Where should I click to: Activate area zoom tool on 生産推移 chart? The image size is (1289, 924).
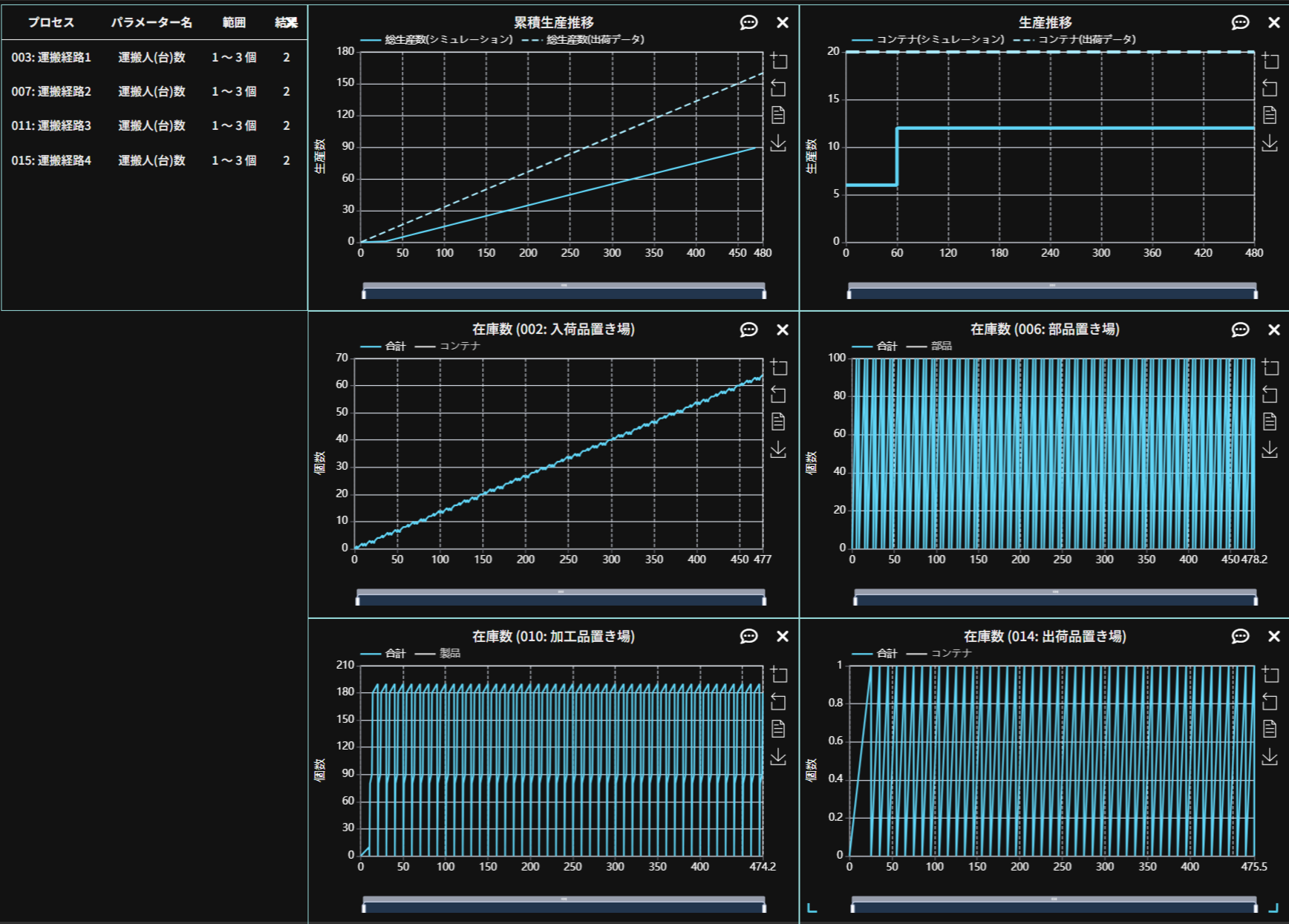pos(1270,61)
